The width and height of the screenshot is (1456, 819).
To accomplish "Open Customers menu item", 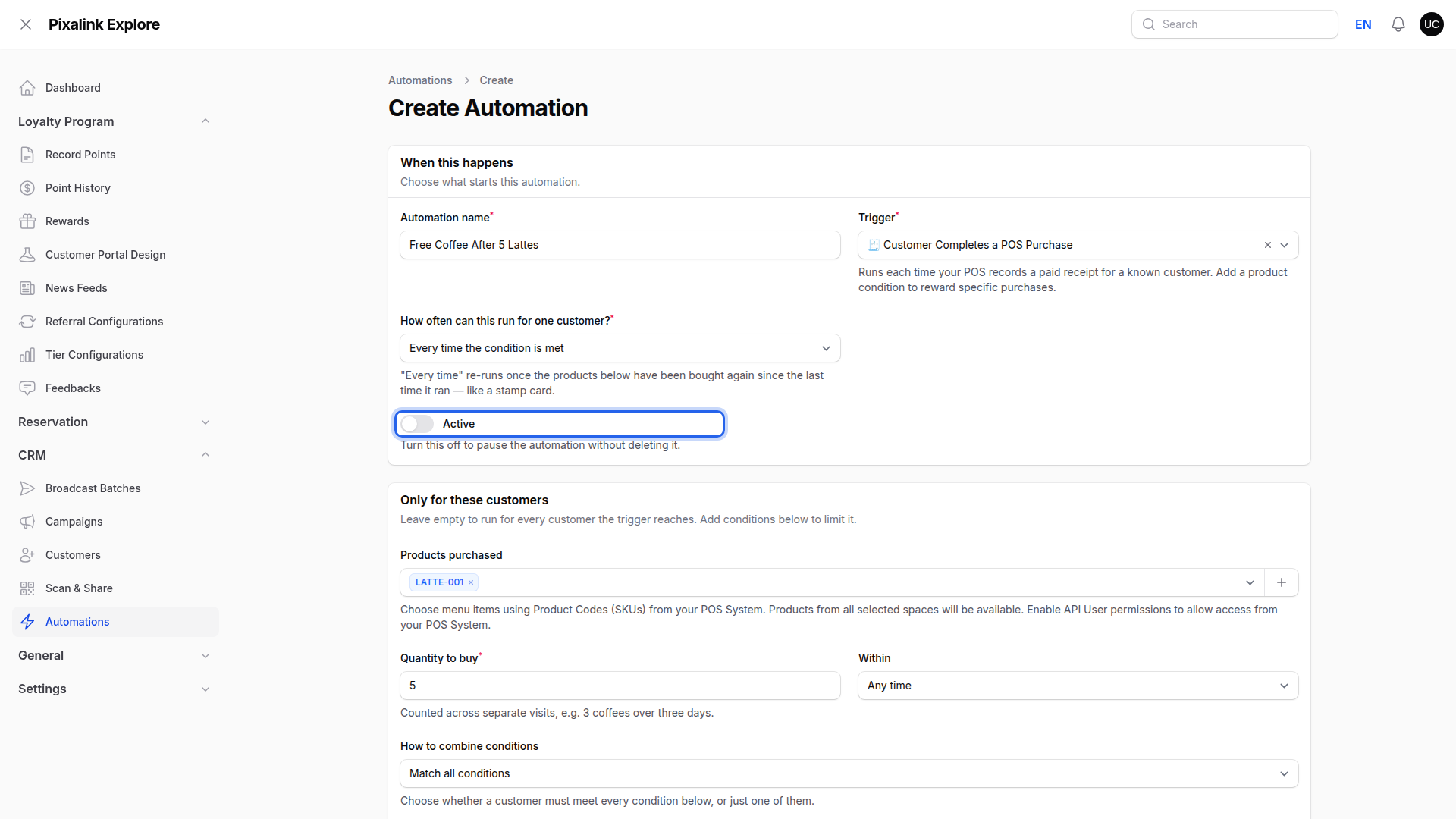I will (115, 555).
